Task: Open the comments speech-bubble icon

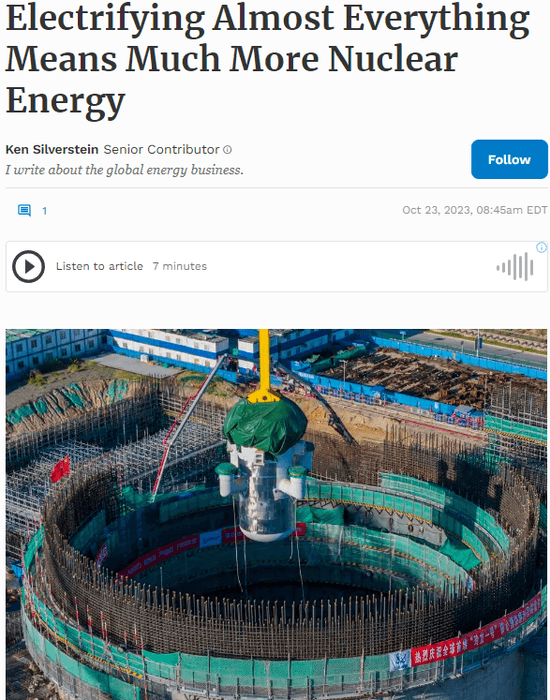Action: [24, 210]
